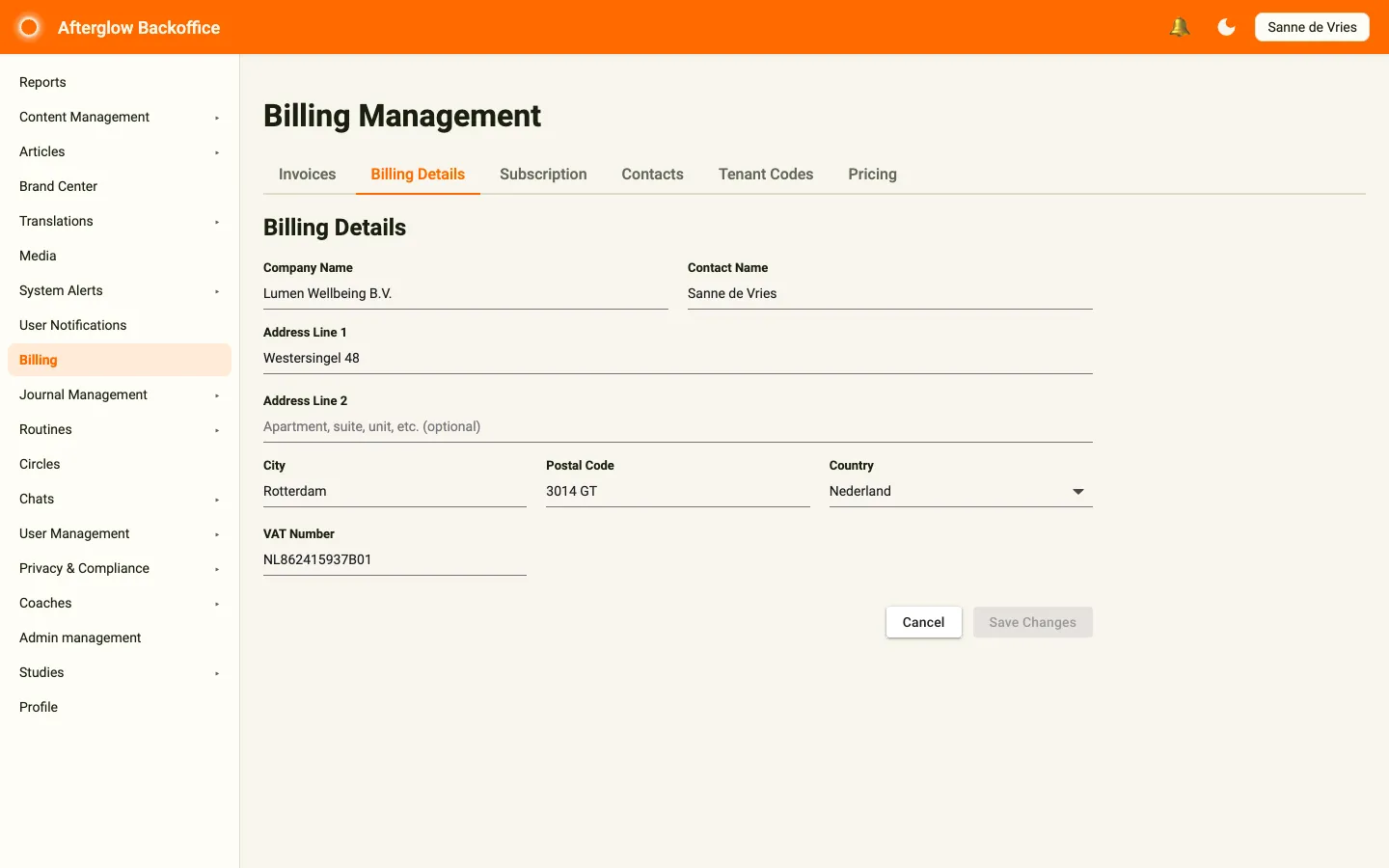Image resolution: width=1389 pixels, height=868 pixels.
Task: Expand the Translations submenu arrow
Action: point(217,222)
